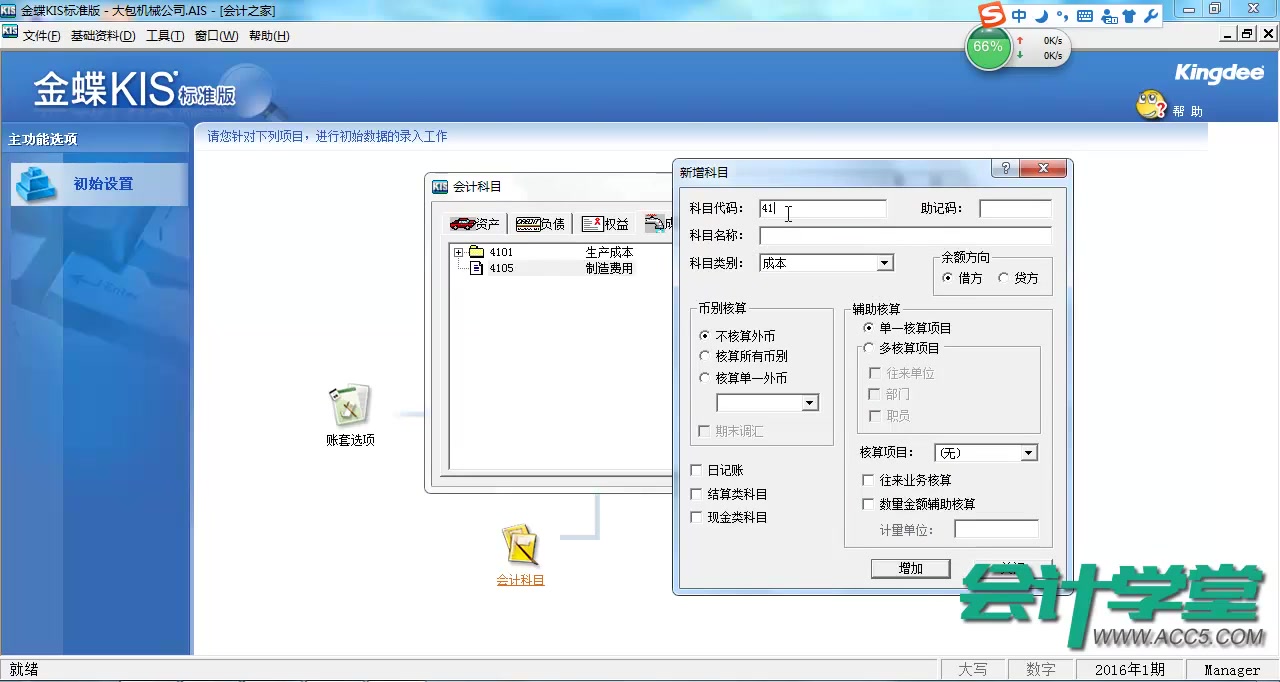Viewport: 1280px width, 682px height.
Task: Open the 基础资料(D) menu
Action: pyautogui.click(x=104, y=35)
